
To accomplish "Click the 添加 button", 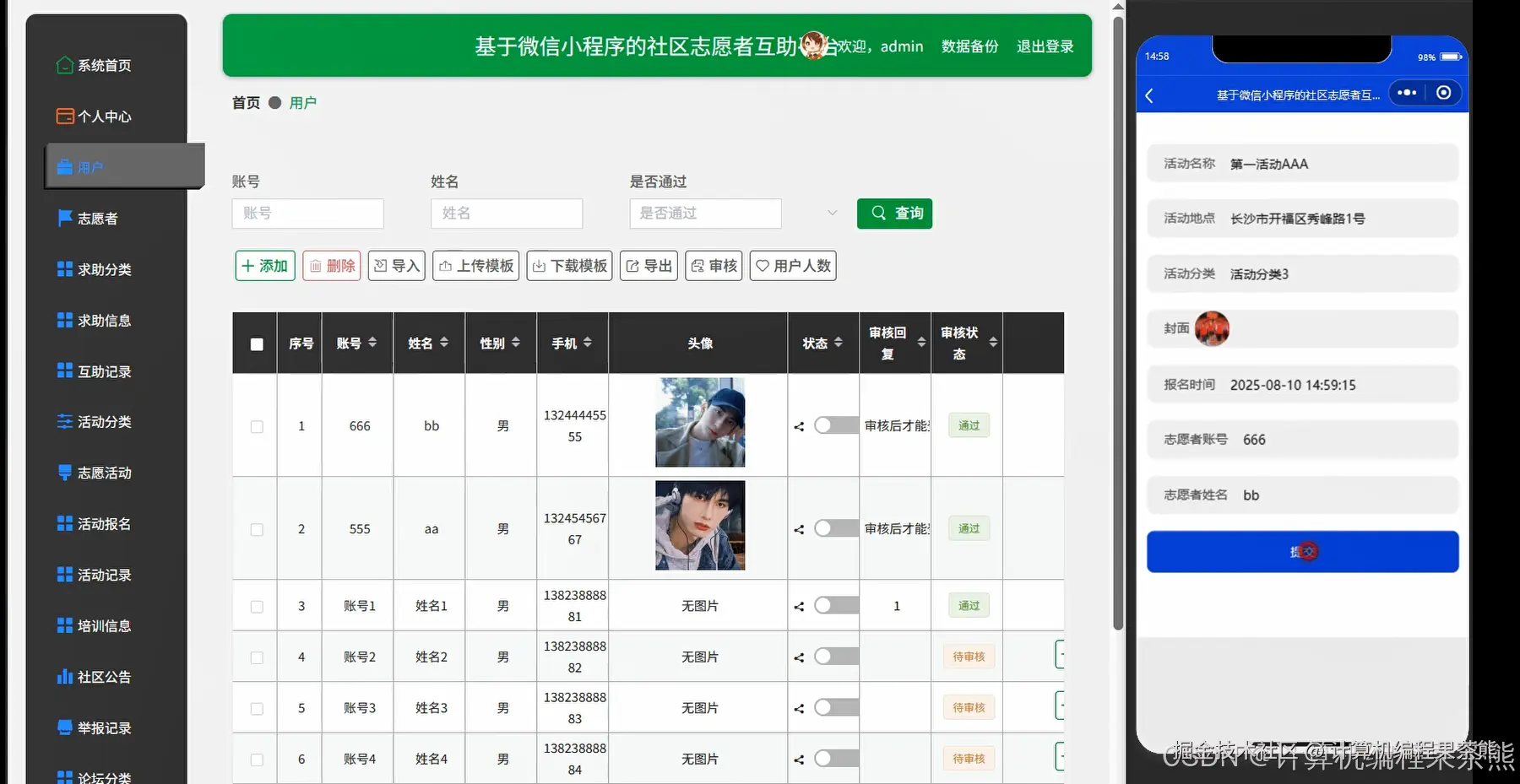I will [x=265, y=266].
